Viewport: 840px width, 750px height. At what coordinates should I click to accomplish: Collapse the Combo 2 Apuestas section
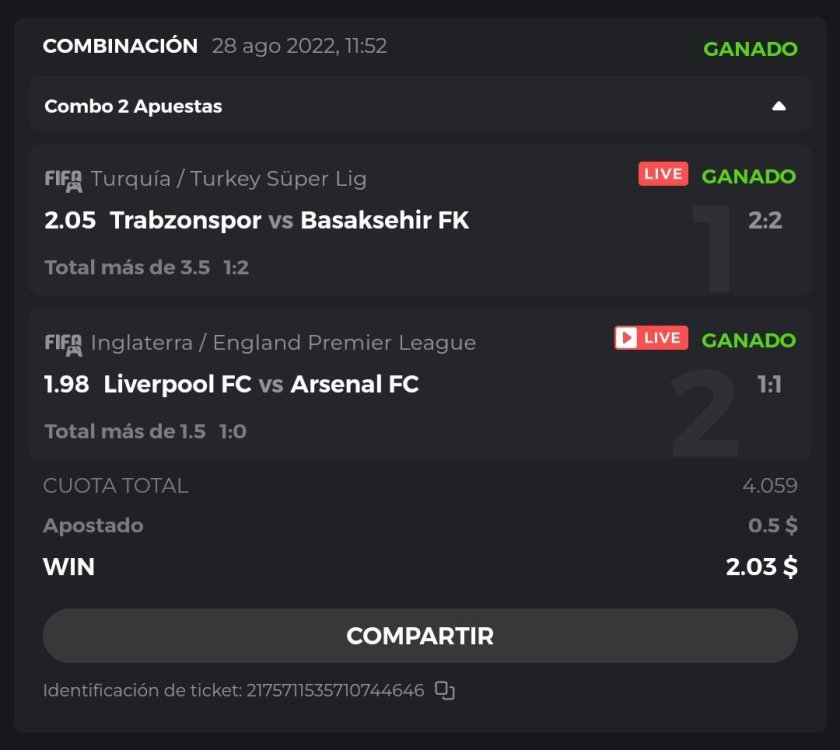click(779, 106)
